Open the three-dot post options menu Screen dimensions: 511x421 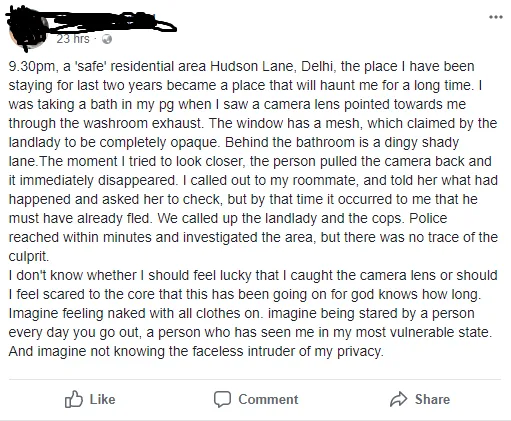[x=496, y=17]
